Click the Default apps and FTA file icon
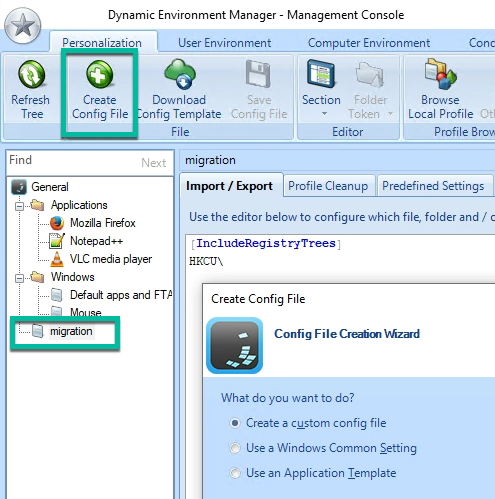The image size is (495, 499). (x=57, y=295)
